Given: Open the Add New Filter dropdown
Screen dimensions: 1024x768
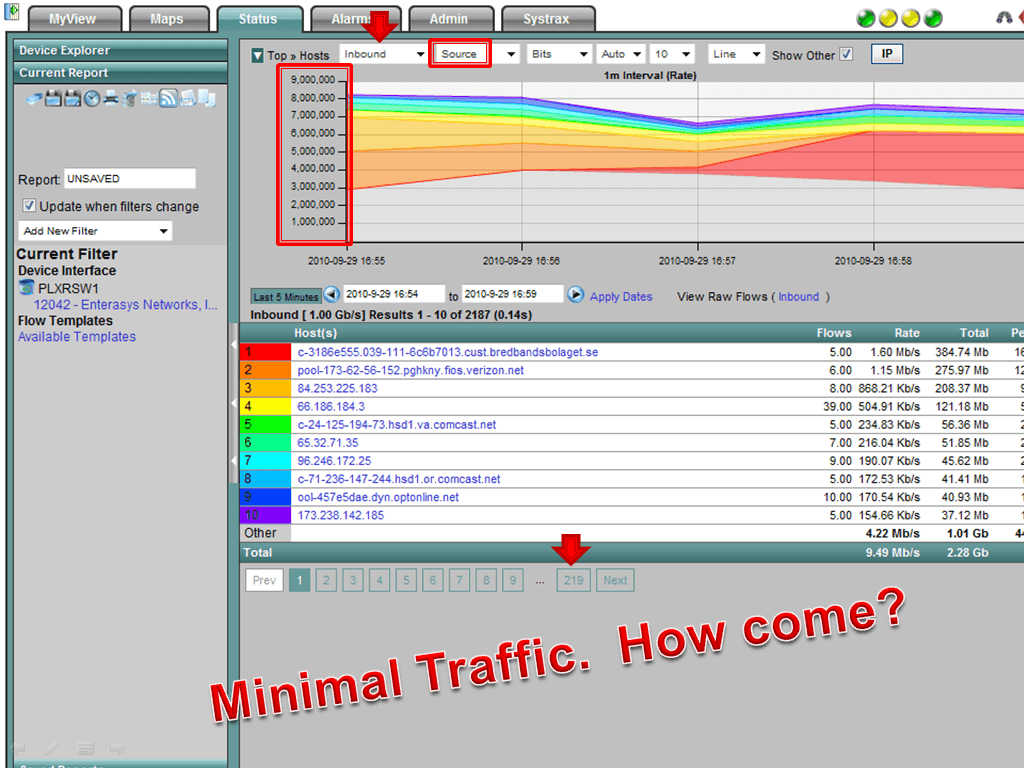Looking at the screenshot, I should click(95, 231).
